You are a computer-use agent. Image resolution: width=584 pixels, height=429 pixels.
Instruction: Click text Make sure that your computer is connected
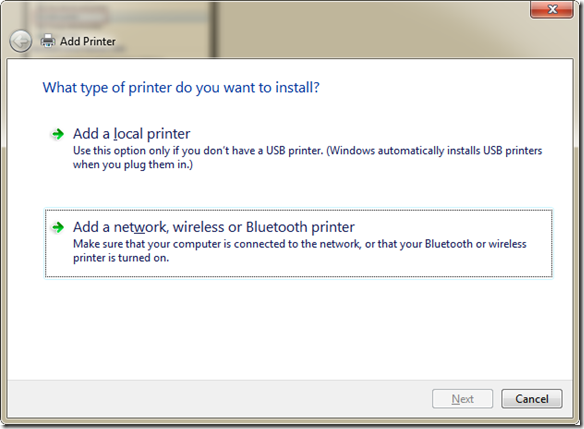[299, 251]
